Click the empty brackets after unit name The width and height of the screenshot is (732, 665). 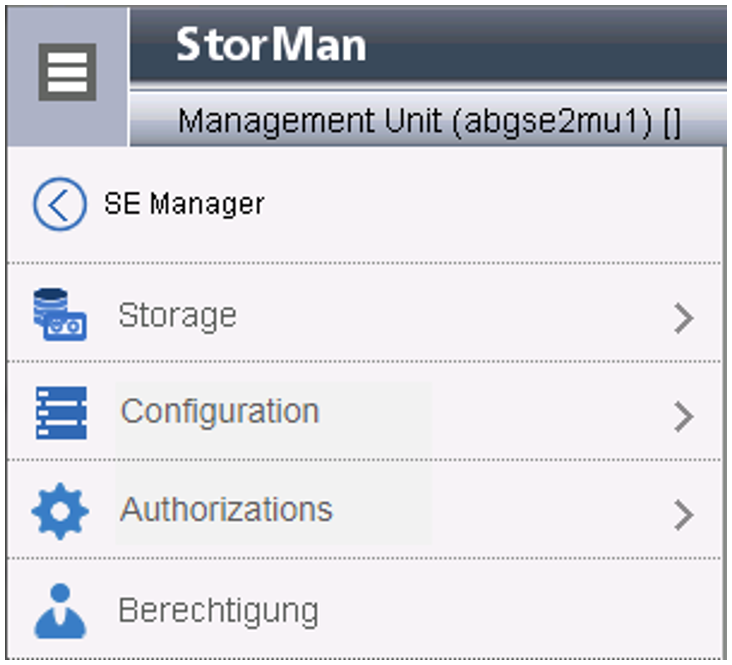point(672,123)
